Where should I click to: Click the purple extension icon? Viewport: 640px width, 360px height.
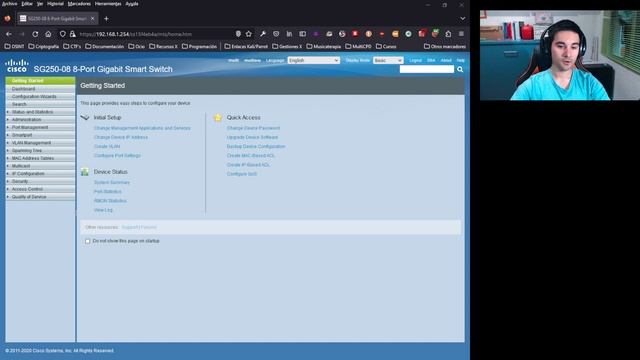coord(316,34)
